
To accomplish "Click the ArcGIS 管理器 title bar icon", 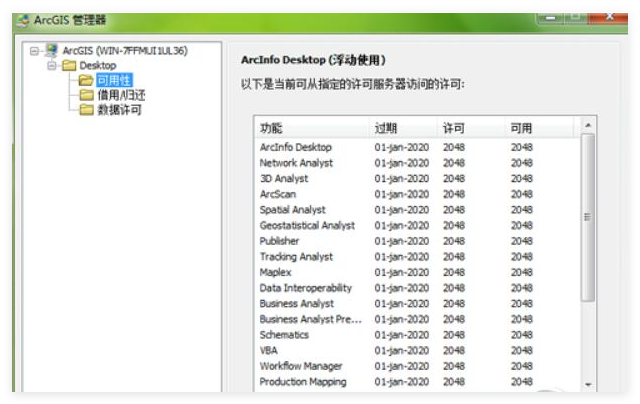I will point(22,20).
